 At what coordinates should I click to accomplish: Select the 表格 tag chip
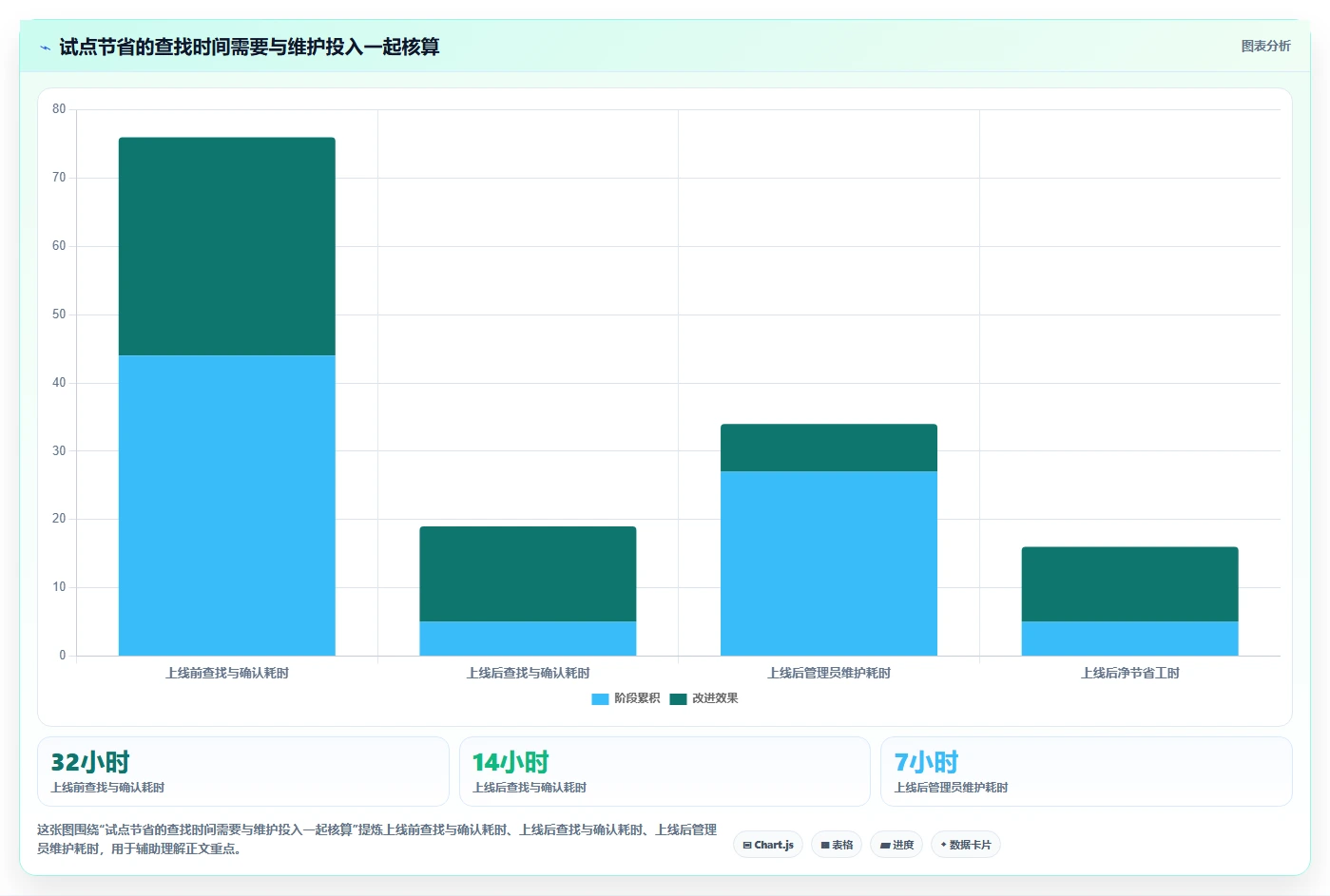tap(837, 845)
